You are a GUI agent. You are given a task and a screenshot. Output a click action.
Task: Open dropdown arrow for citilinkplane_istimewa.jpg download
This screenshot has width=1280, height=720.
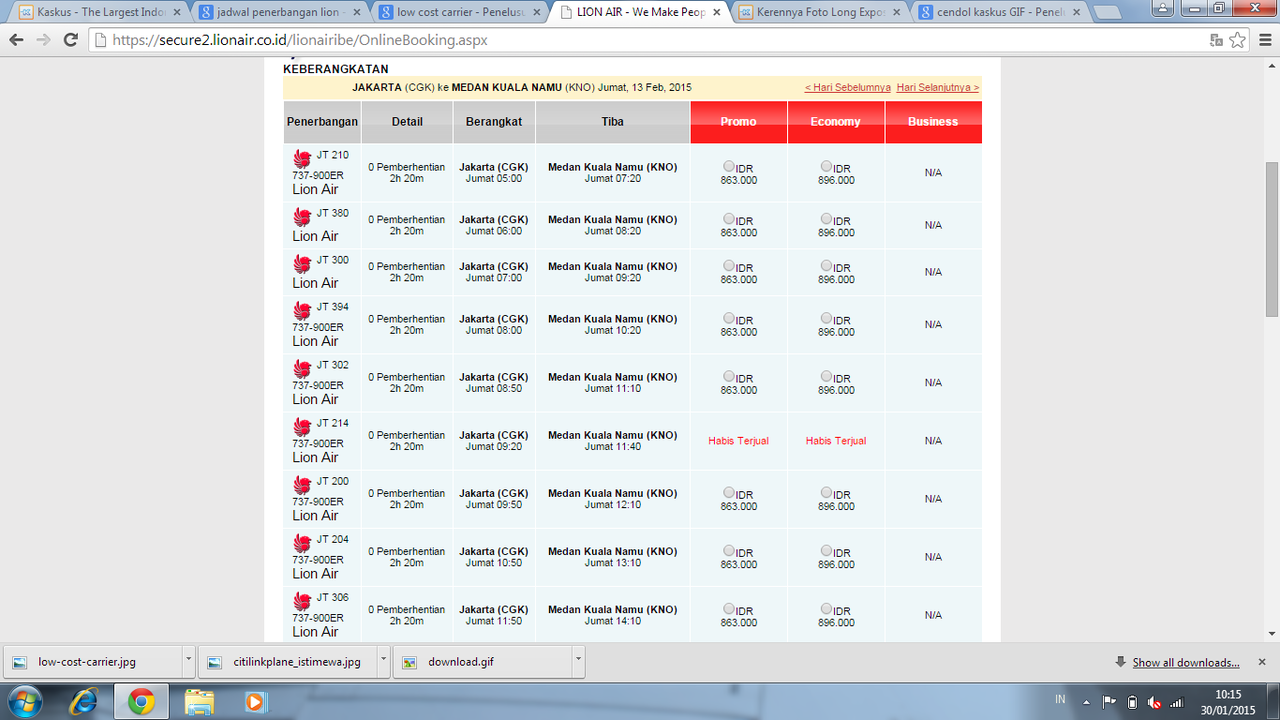[383, 661]
